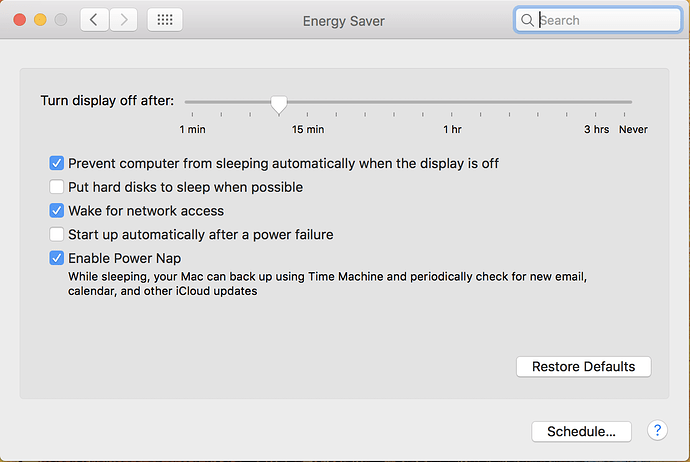Viewport: 690px width, 462px height.
Task: Click the Power Nap description text
Action: tap(327, 284)
